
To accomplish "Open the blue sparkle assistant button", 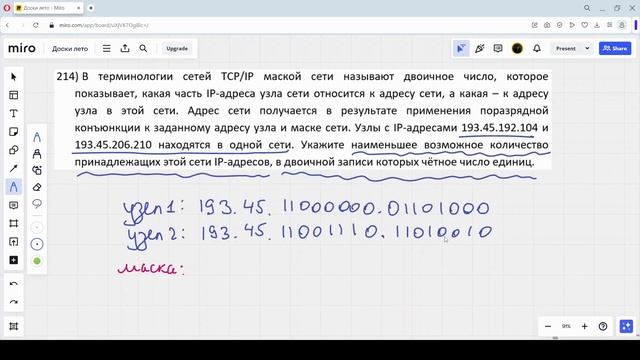I will [x=626, y=326].
